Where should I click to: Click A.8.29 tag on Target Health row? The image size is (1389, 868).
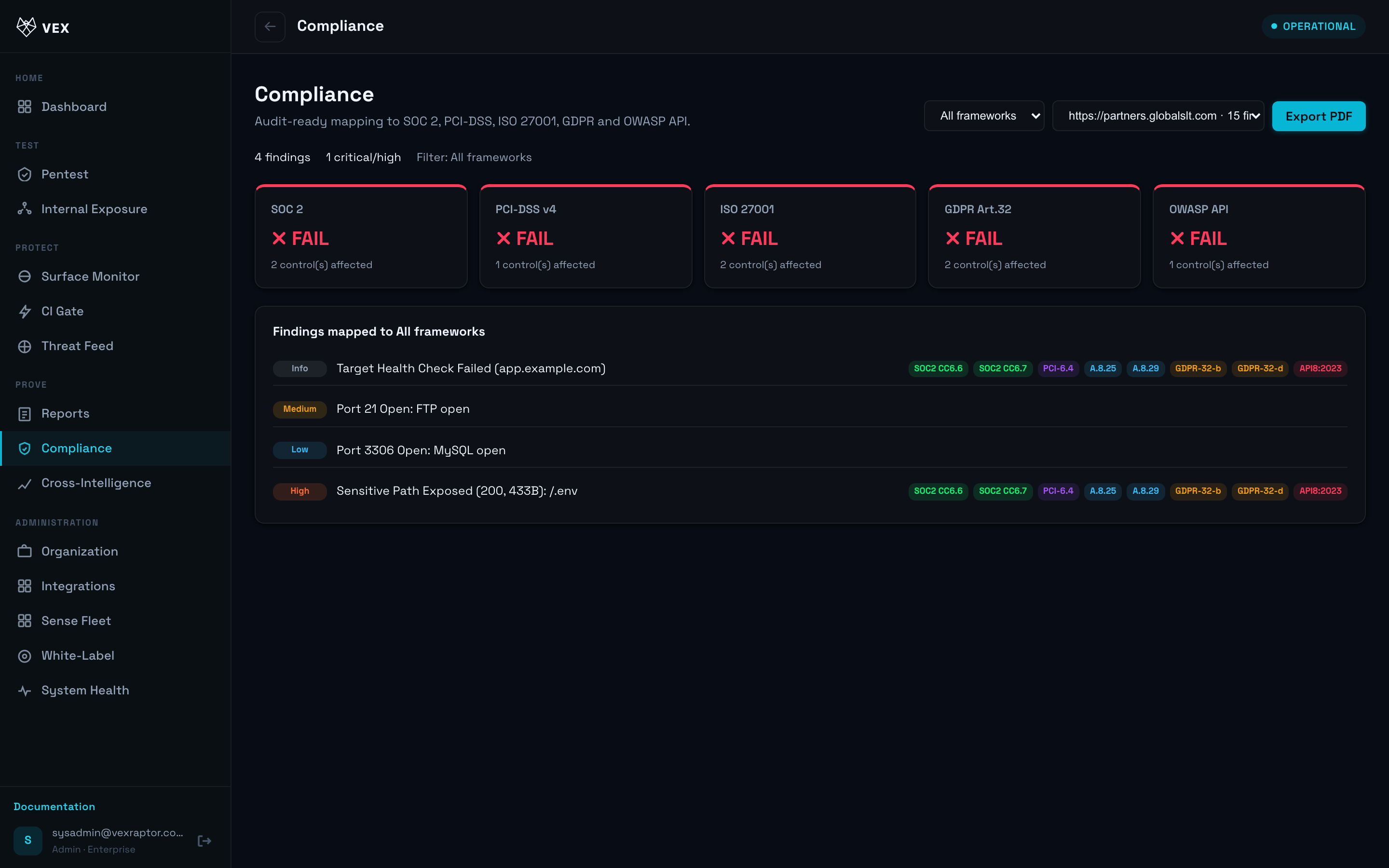[1145, 368]
